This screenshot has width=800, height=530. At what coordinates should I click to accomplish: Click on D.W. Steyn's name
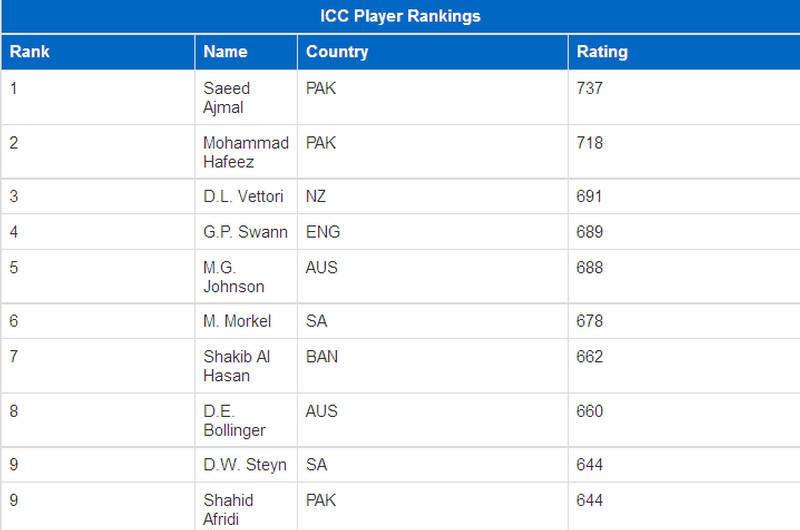245,465
